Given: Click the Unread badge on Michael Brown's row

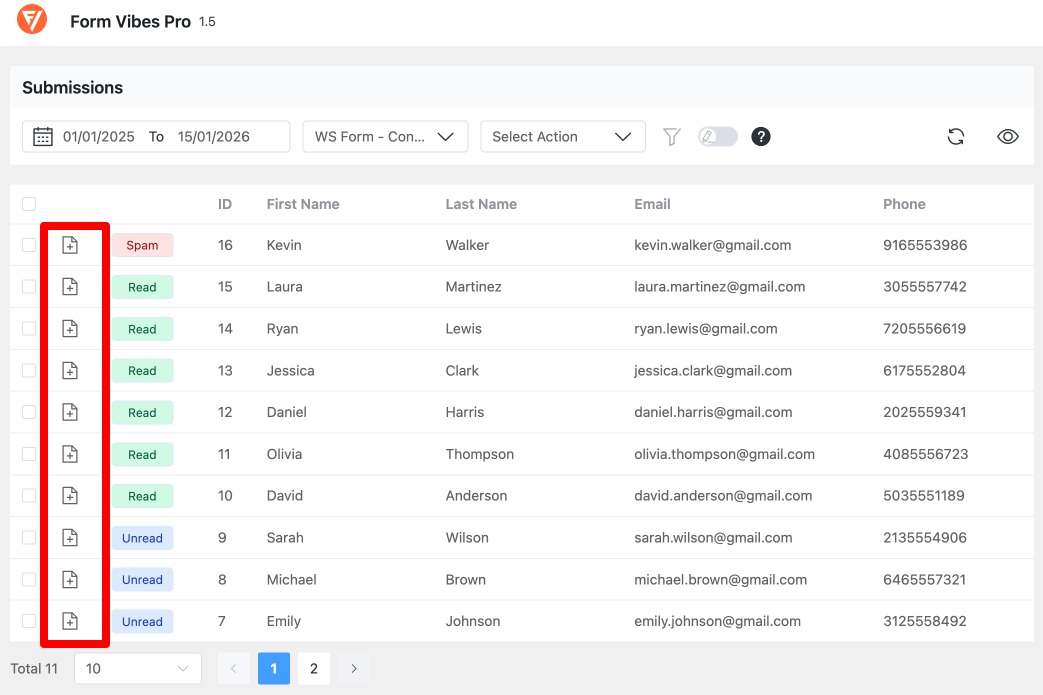Looking at the screenshot, I should pyautogui.click(x=142, y=579).
